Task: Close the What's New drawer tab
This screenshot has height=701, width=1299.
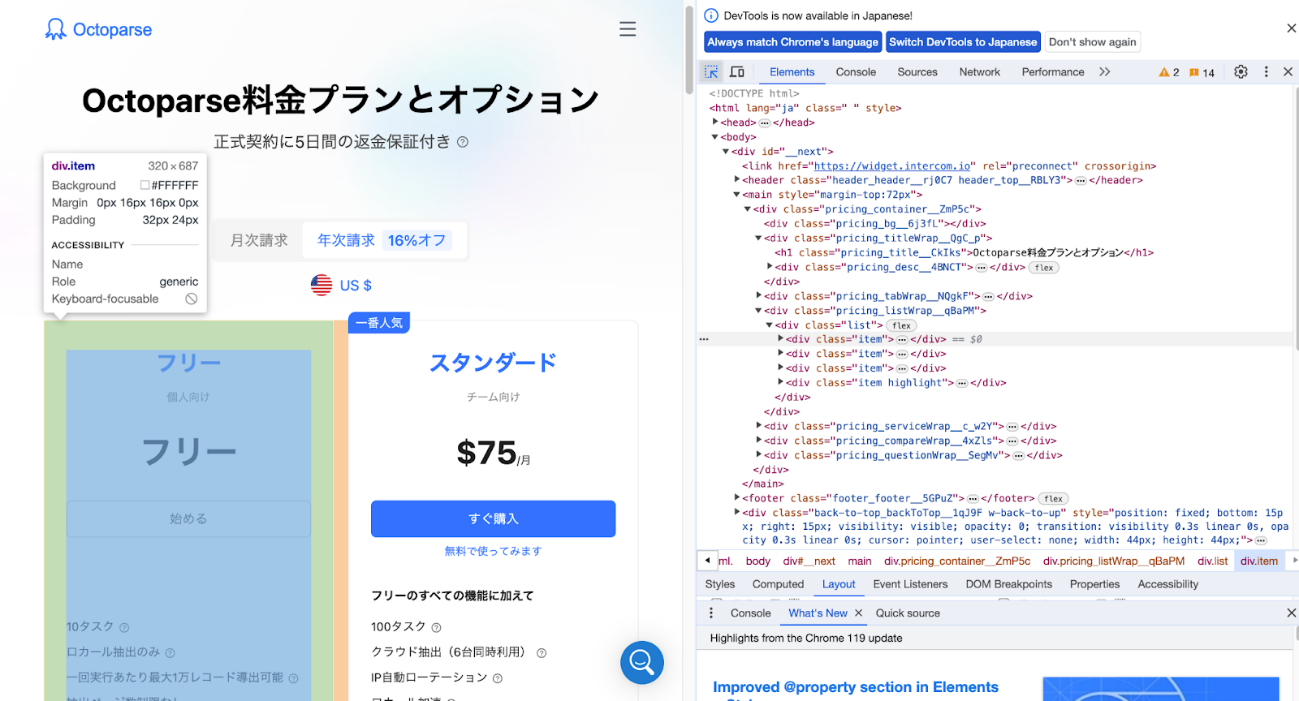Action: (858, 613)
